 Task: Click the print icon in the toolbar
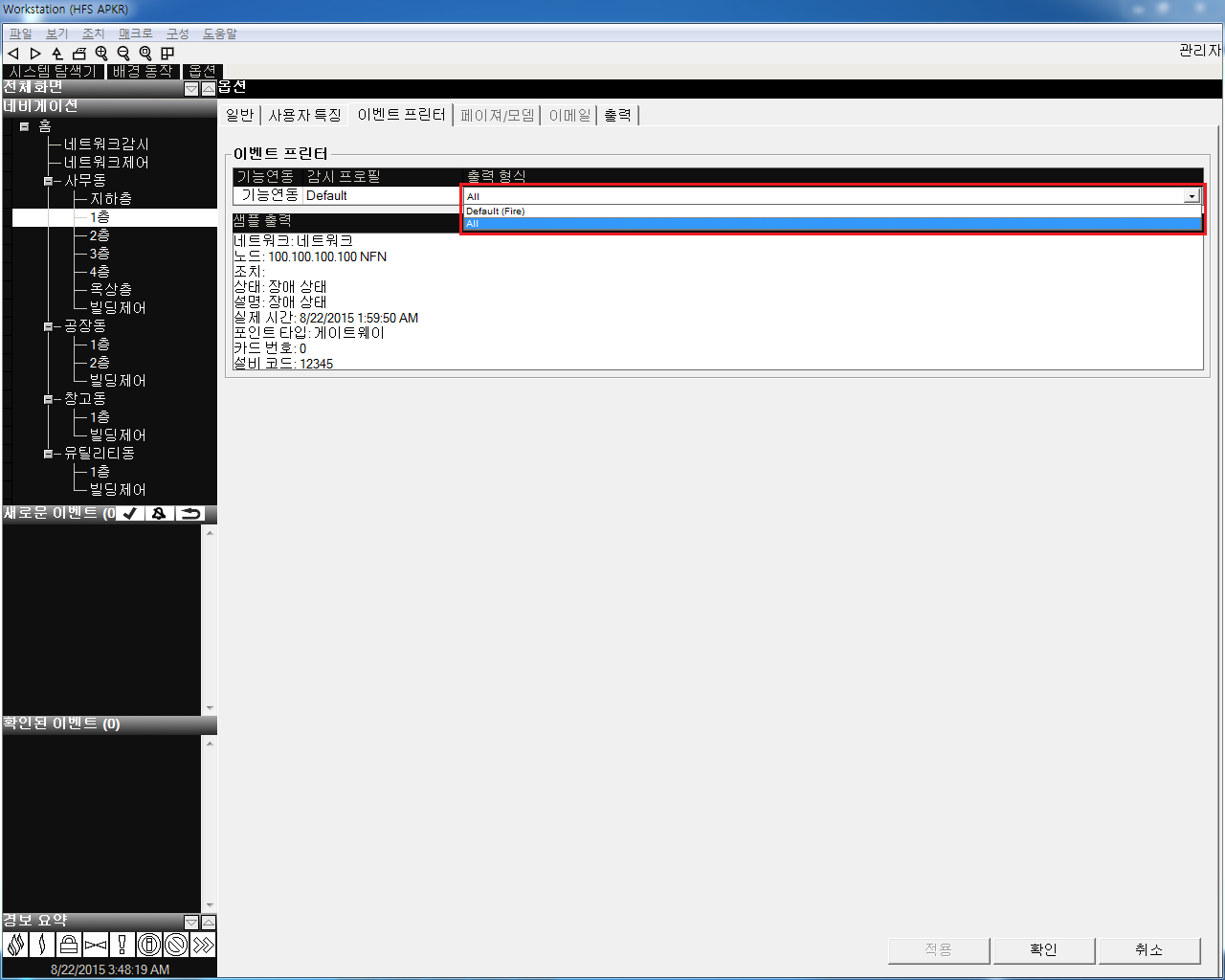79,54
